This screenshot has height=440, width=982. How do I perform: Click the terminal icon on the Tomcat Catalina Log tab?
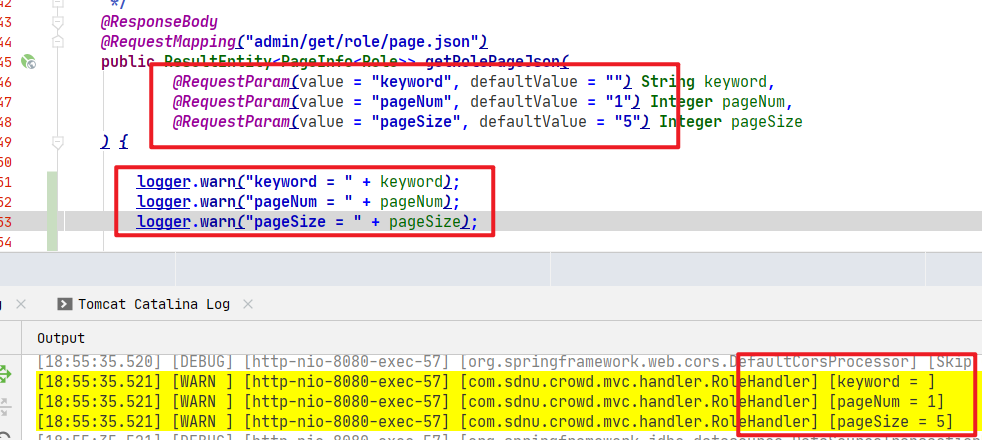point(65,304)
